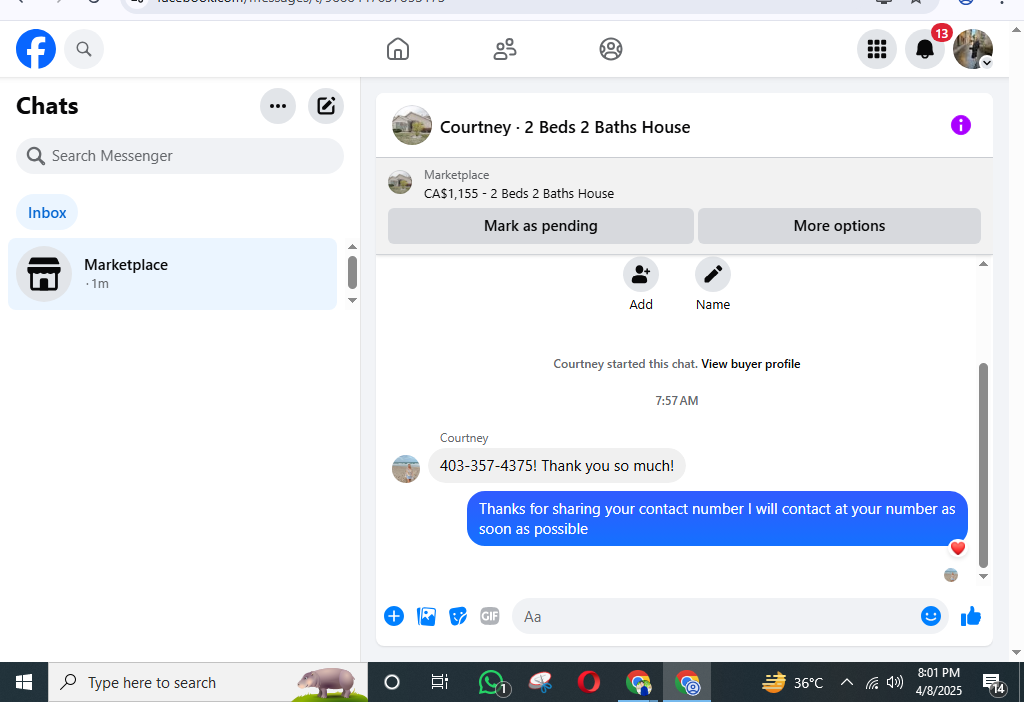Open Opera browser from taskbar

coord(588,682)
